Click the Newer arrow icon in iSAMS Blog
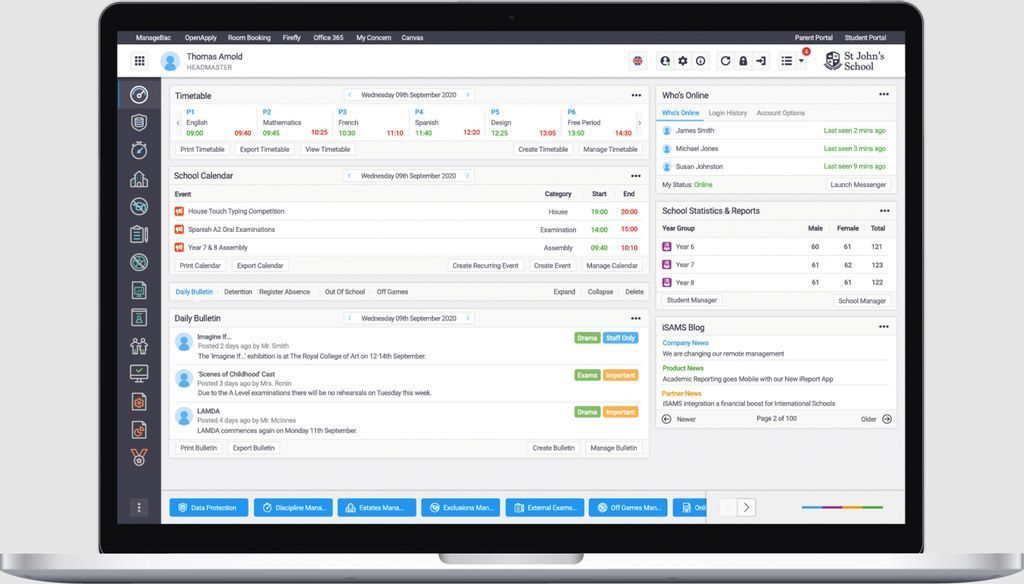 pos(666,419)
